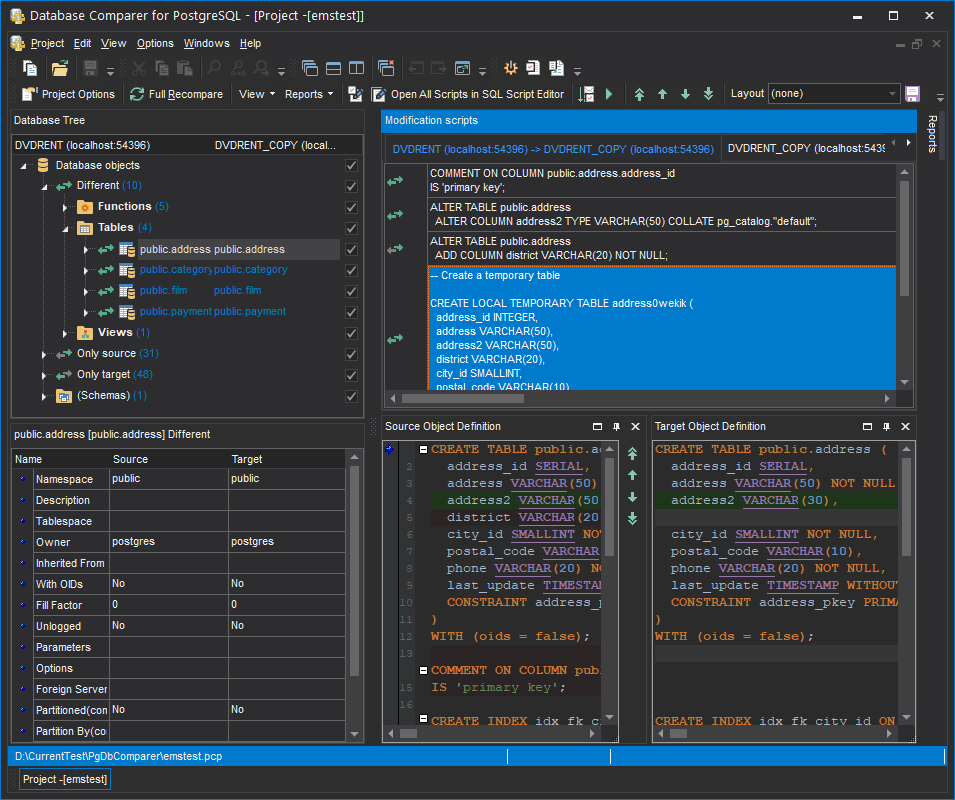Expand the Only source (31) node
The image size is (955, 800).
(44, 354)
